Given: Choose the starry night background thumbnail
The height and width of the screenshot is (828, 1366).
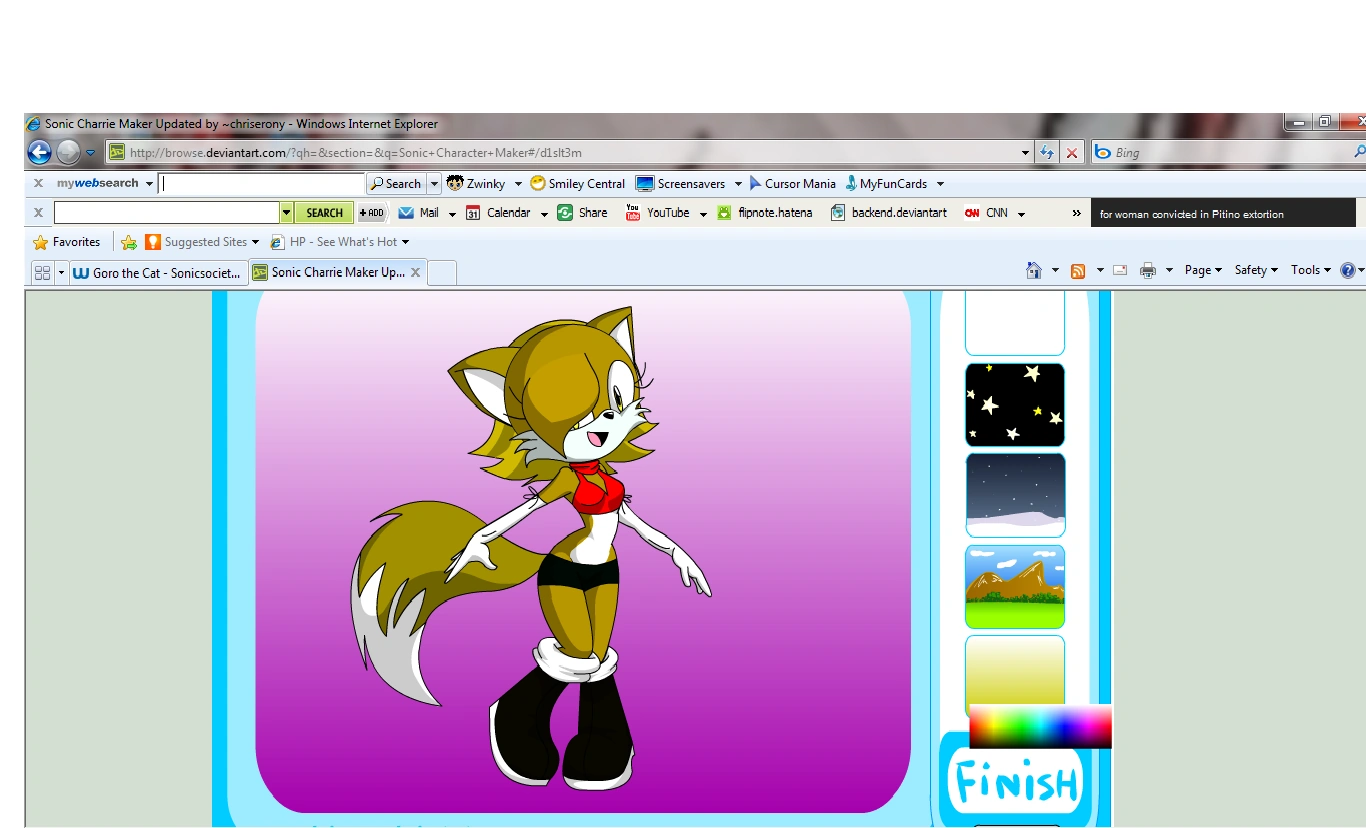Looking at the screenshot, I should pyautogui.click(x=1015, y=405).
